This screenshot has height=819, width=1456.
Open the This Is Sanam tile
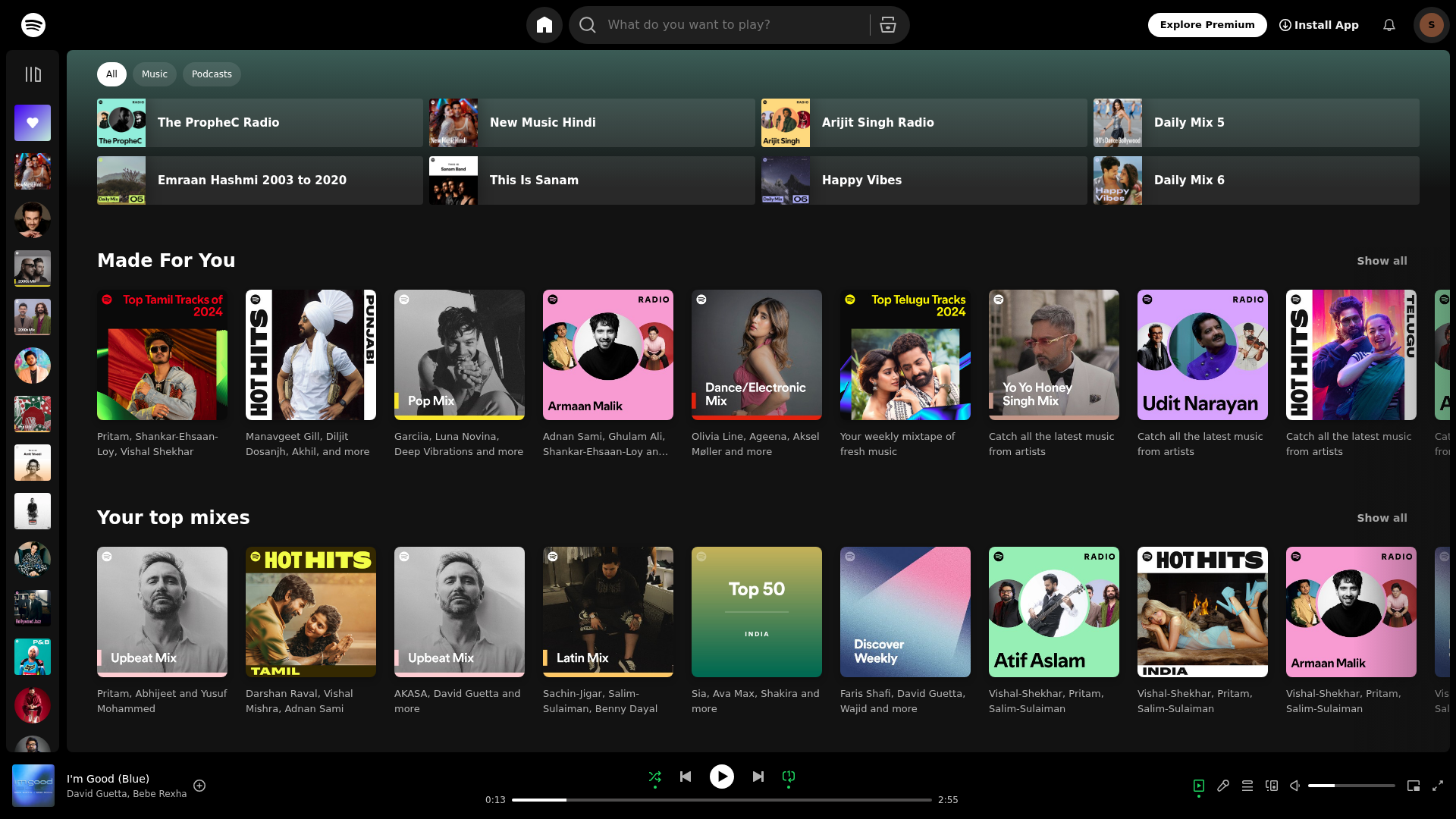pyautogui.click(x=592, y=180)
